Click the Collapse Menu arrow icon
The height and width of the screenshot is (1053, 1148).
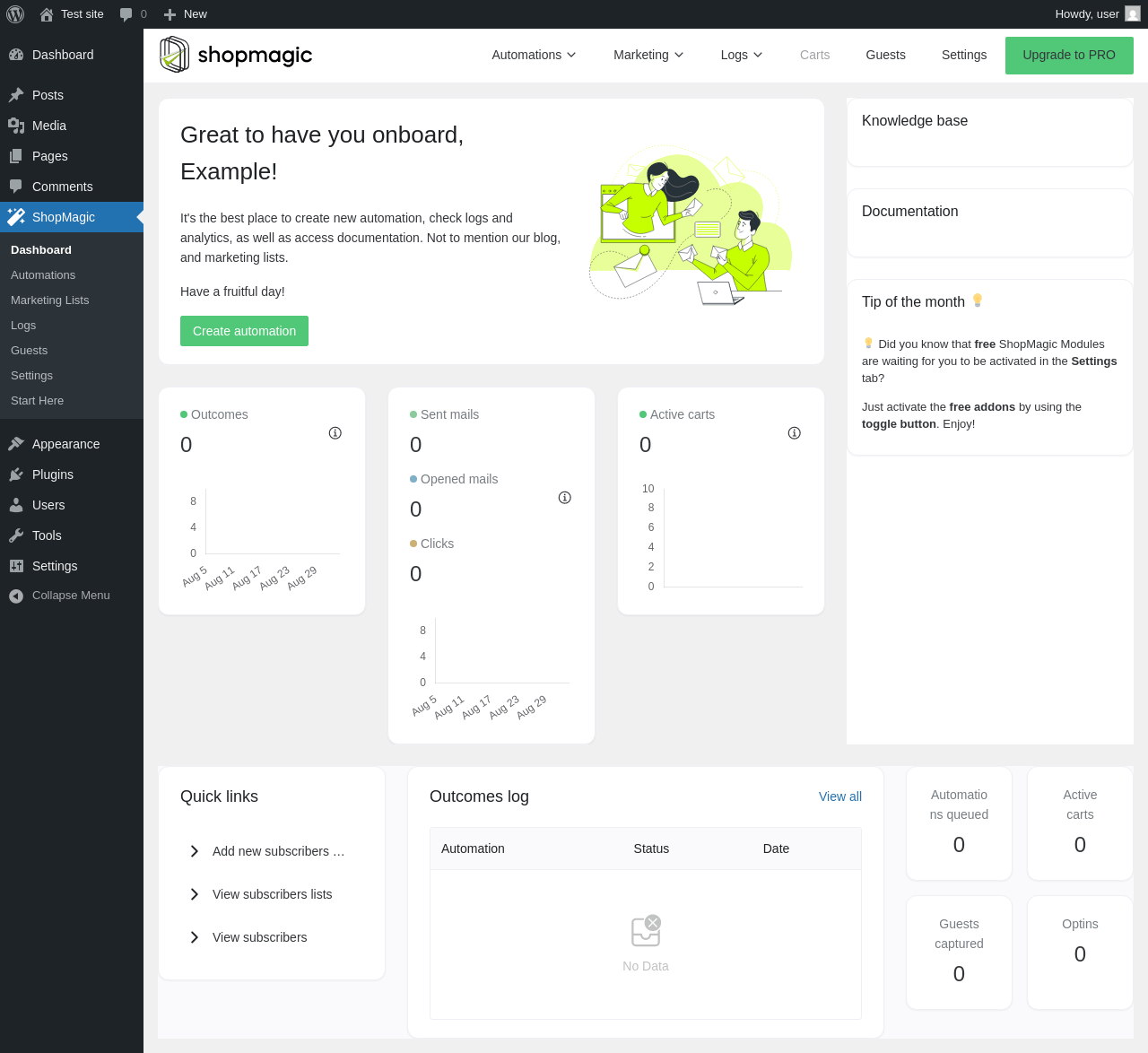pos(16,596)
